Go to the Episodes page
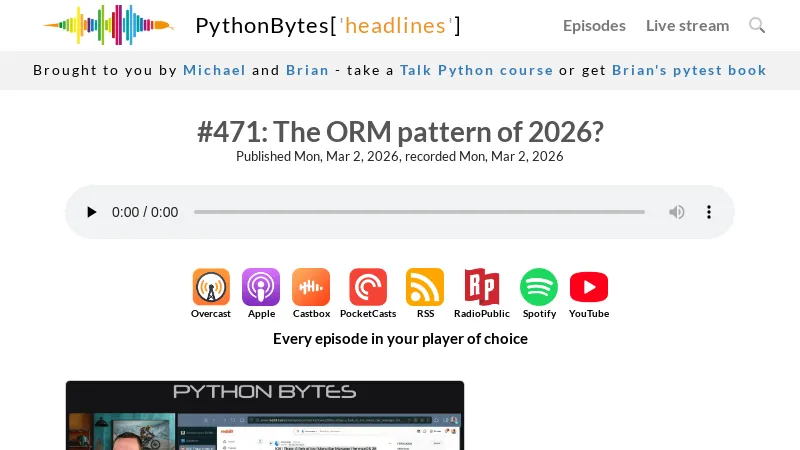 coord(594,26)
